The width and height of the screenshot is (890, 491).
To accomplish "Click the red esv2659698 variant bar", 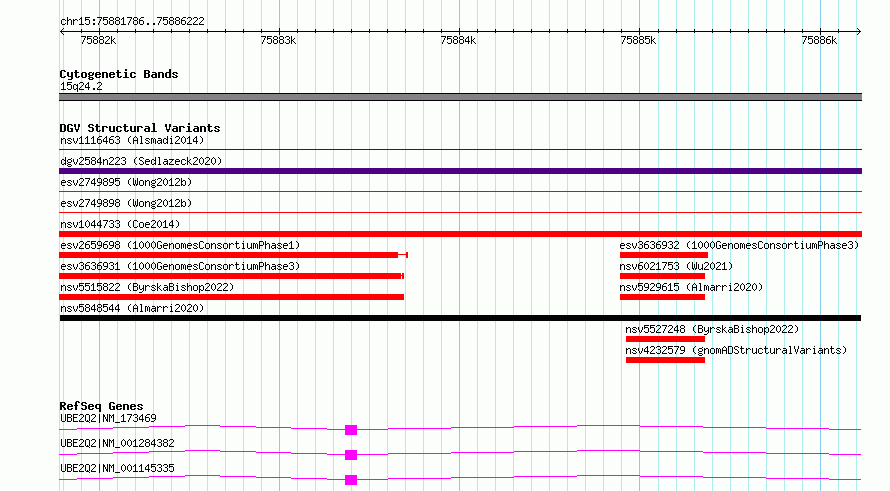I will [x=233, y=255].
